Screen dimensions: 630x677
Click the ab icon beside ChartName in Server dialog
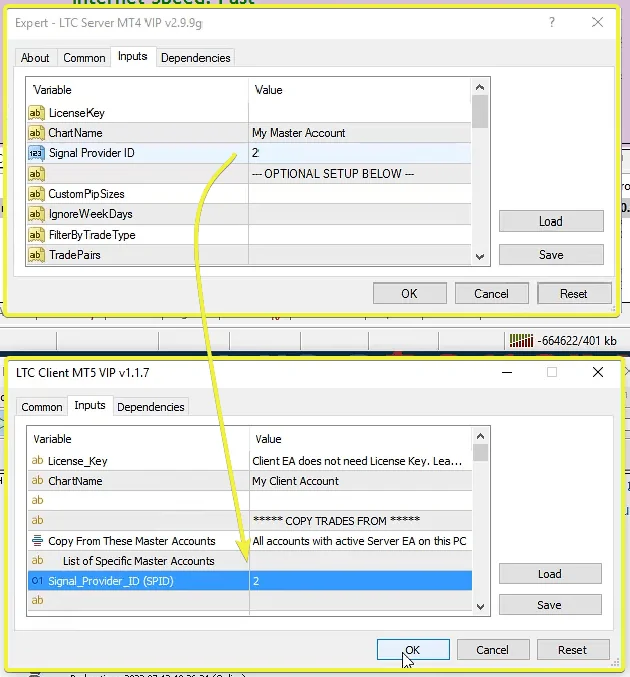[x=36, y=133]
